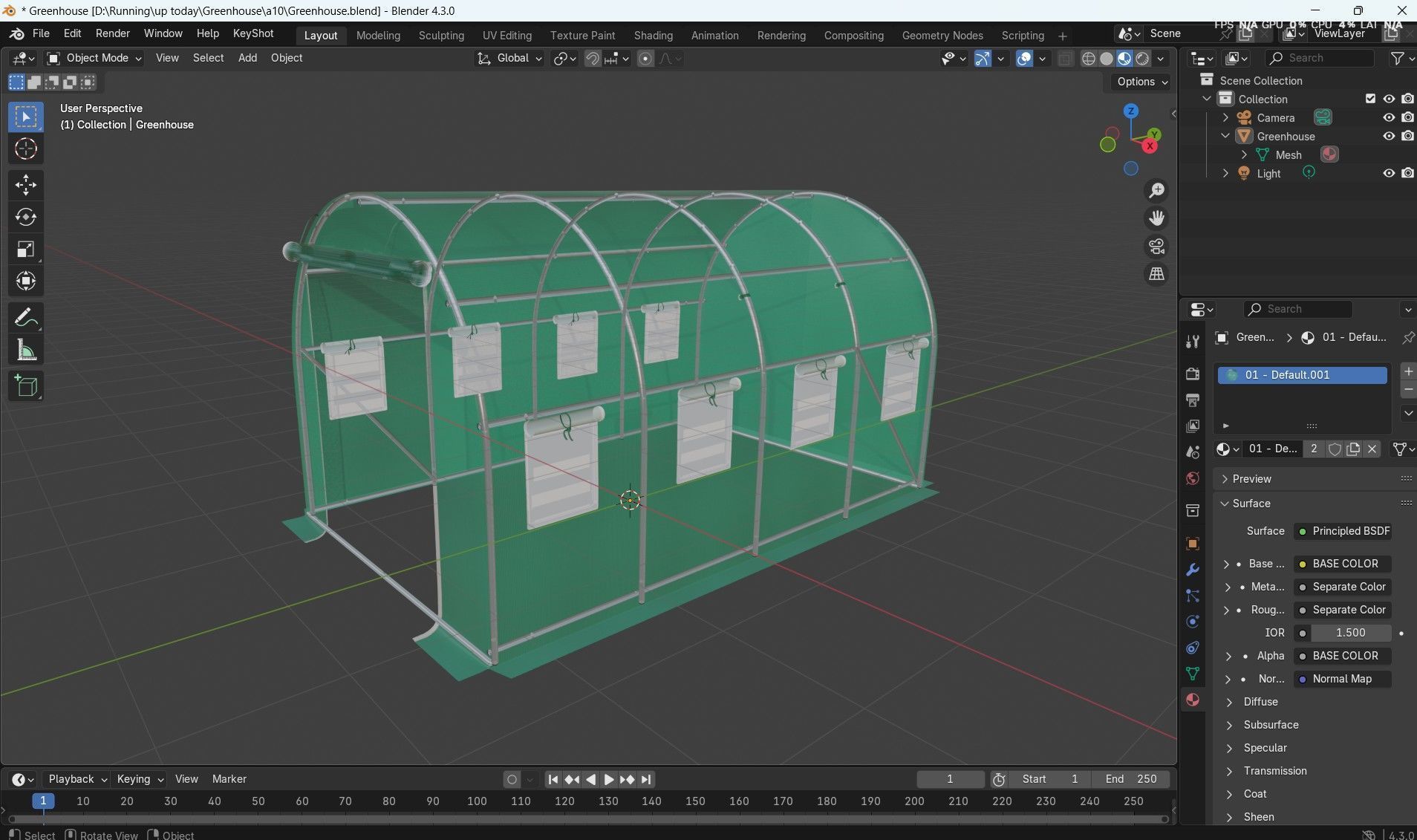Open the Object properties tab
The height and width of the screenshot is (840, 1417).
1193,544
